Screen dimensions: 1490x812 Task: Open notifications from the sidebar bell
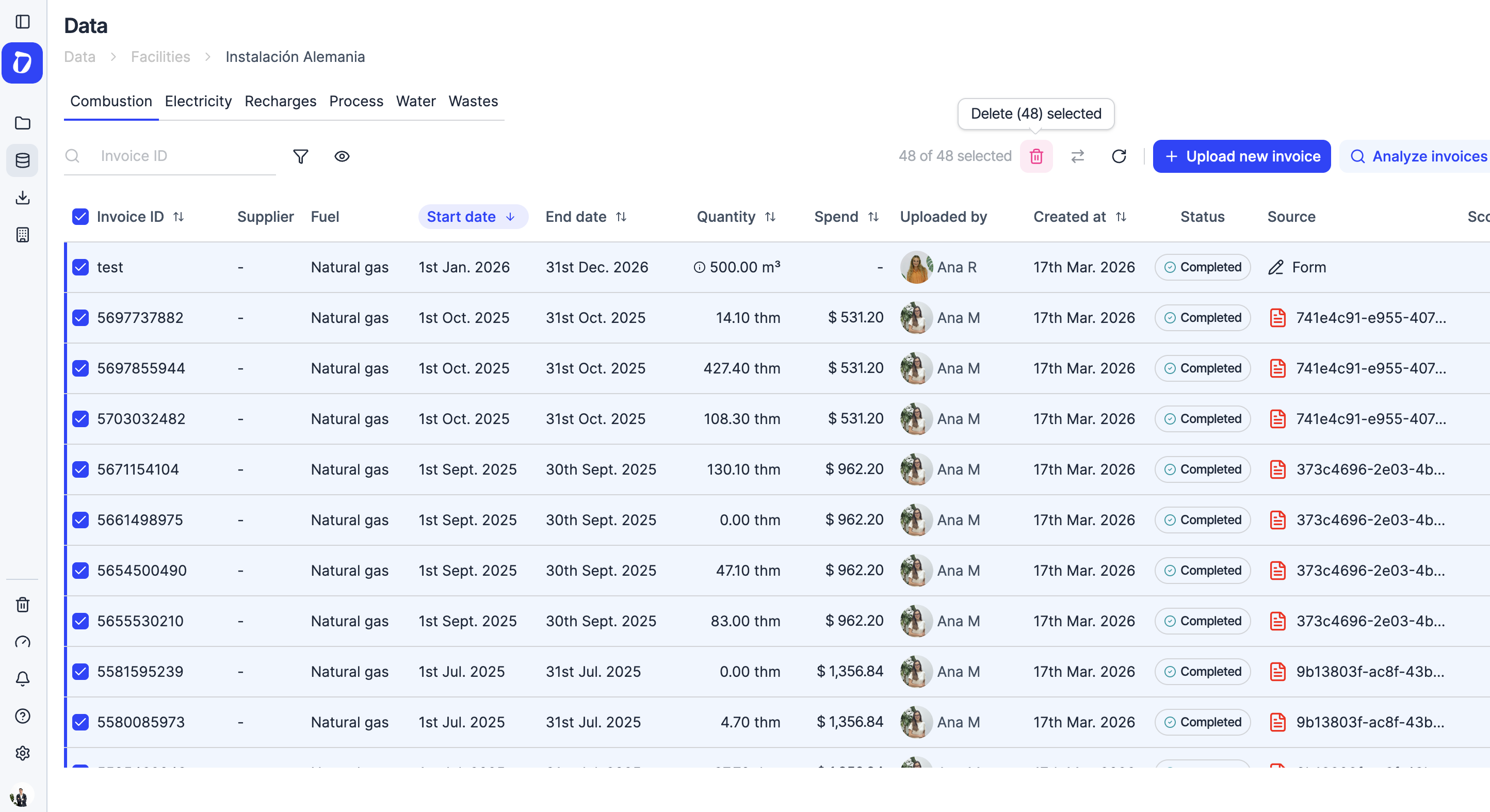tap(22, 678)
